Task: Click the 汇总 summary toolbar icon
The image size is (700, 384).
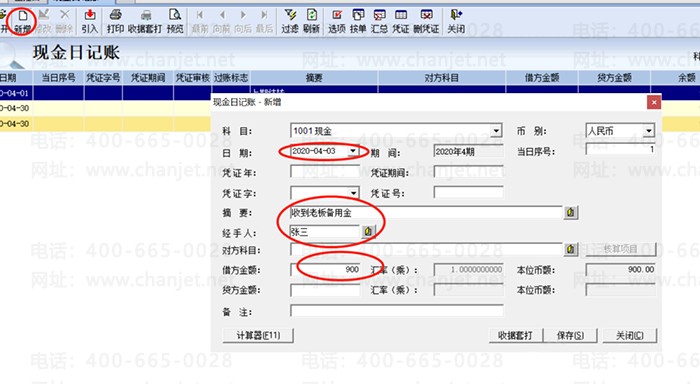Action: (x=379, y=21)
